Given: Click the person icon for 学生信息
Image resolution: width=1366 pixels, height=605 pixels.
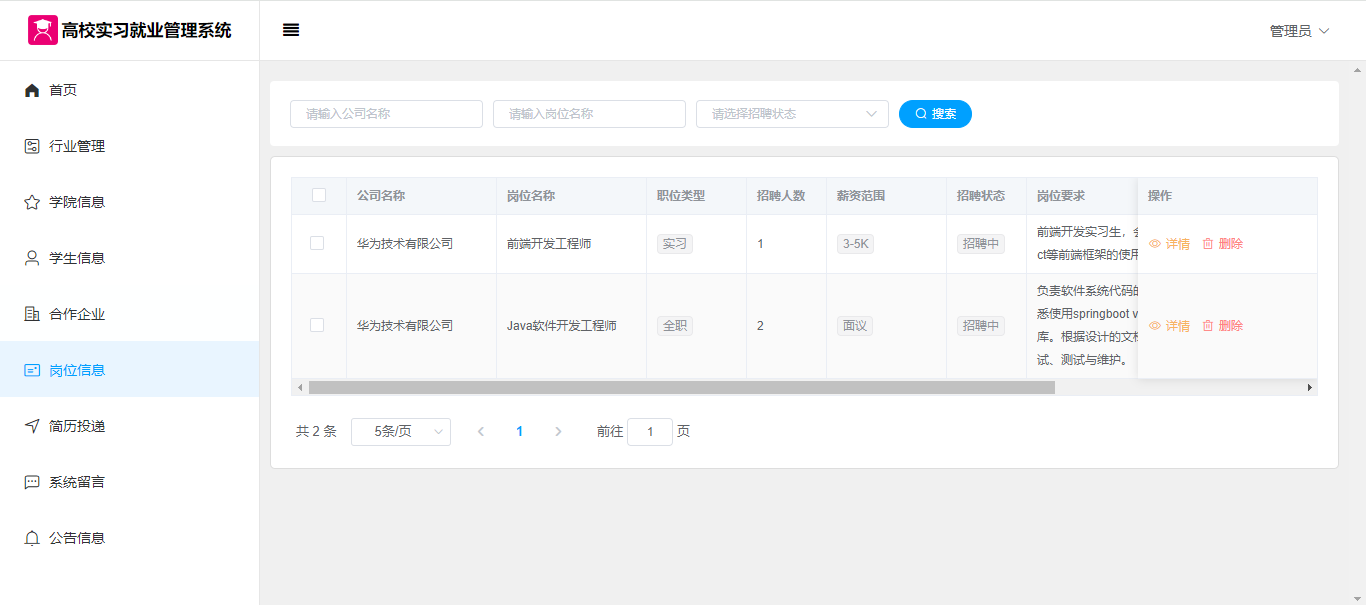Looking at the screenshot, I should pyautogui.click(x=32, y=258).
